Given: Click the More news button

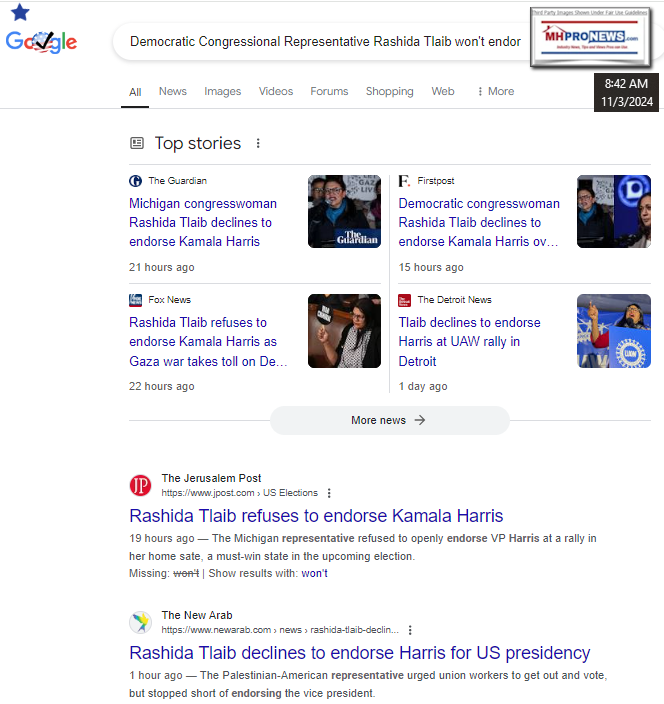Looking at the screenshot, I should click(389, 420).
